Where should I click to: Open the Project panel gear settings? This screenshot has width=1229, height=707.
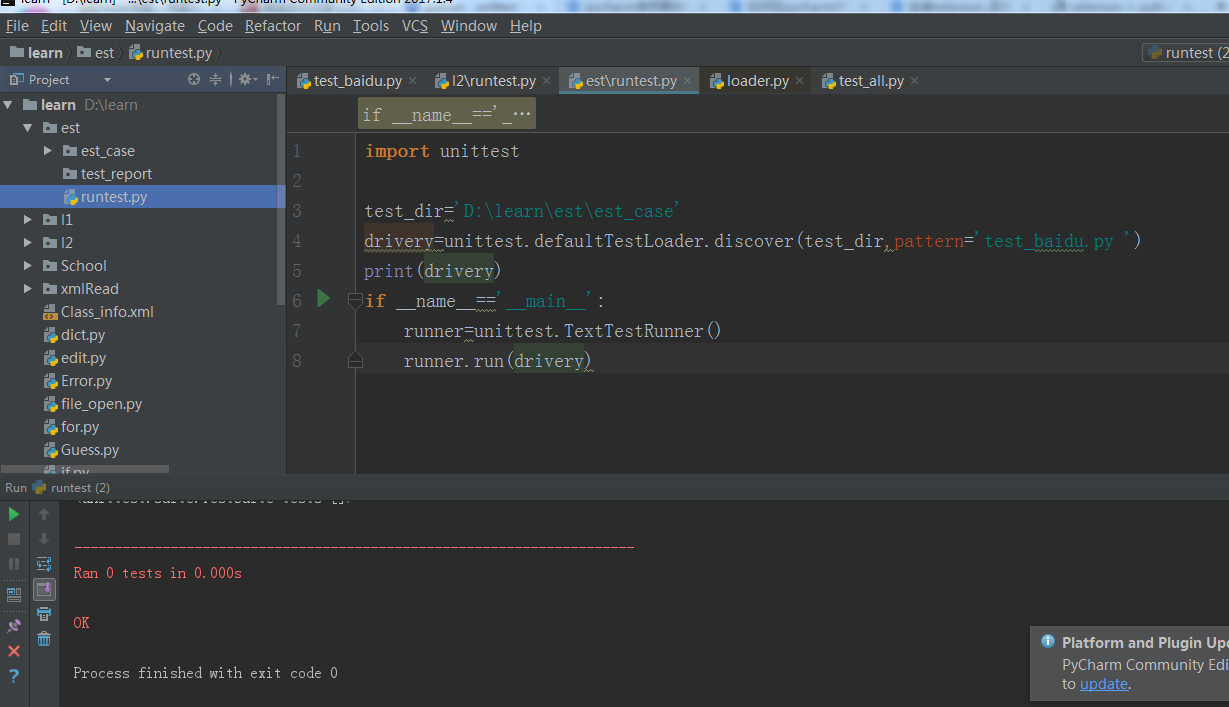247,79
